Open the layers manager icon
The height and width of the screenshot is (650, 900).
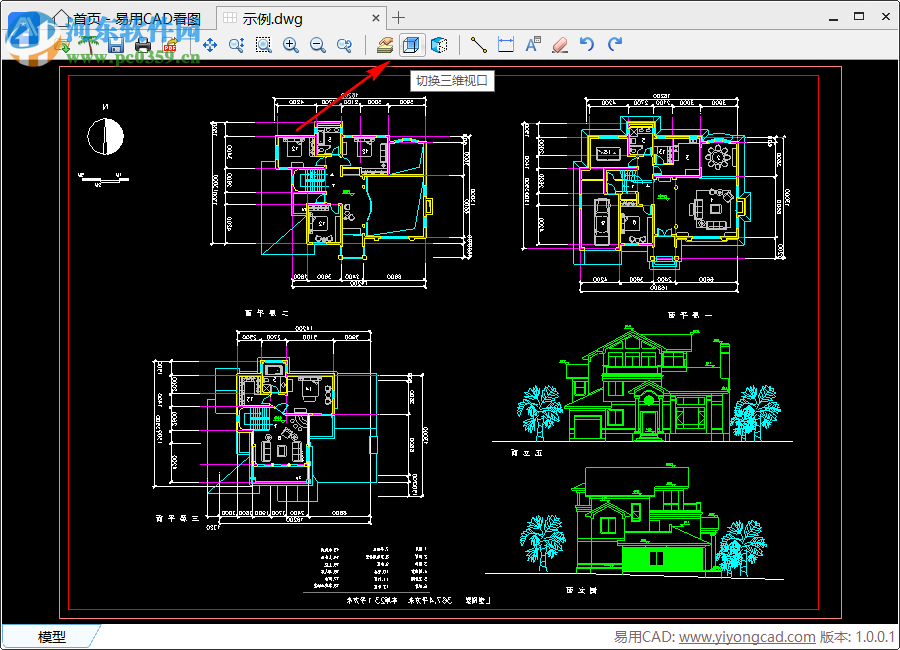click(x=385, y=45)
